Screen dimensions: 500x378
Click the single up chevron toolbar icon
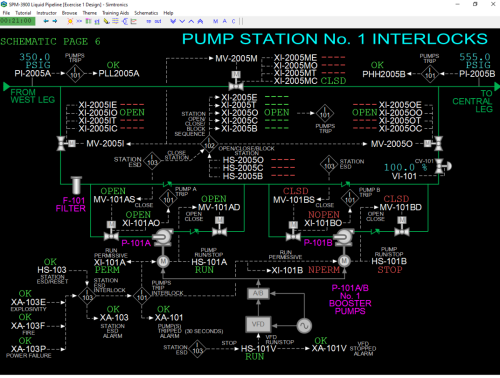tap(191, 21)
